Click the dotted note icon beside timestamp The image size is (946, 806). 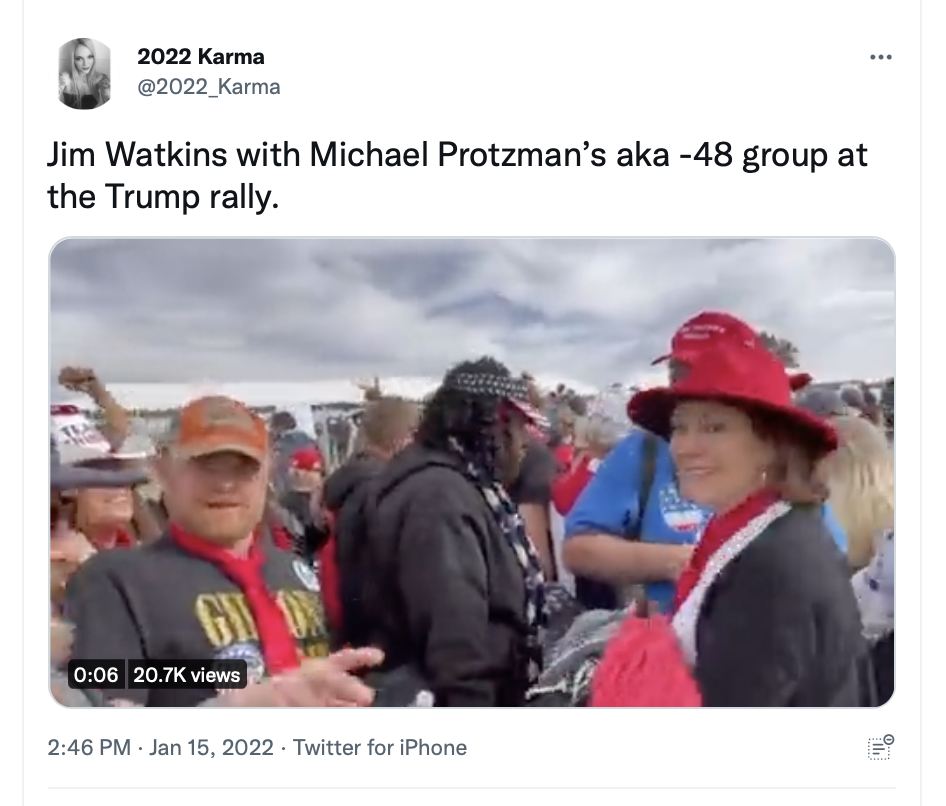click(881, 747)
